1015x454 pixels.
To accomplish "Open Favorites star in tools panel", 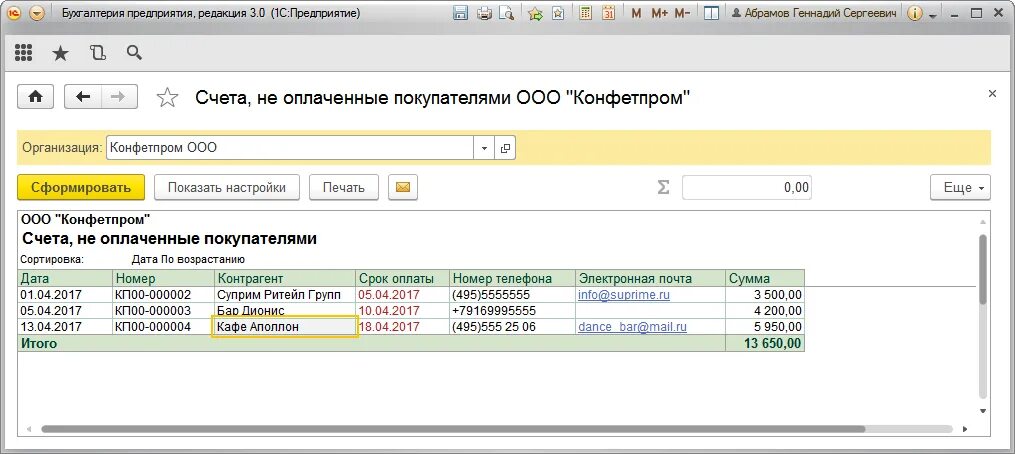I will pyautogui.click(x=60, y=53).
